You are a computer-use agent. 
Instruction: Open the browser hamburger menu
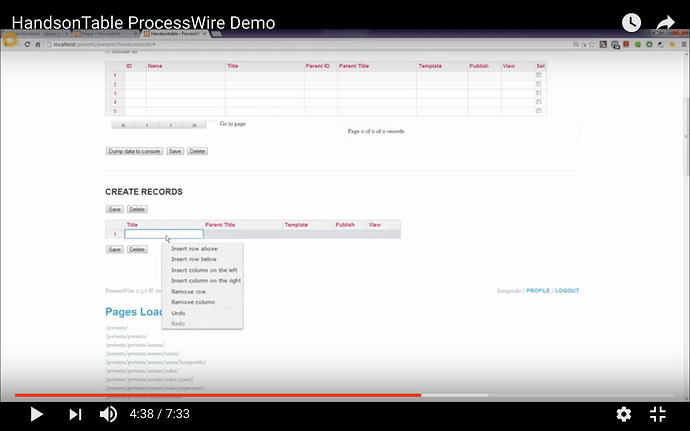coord(684,44)
